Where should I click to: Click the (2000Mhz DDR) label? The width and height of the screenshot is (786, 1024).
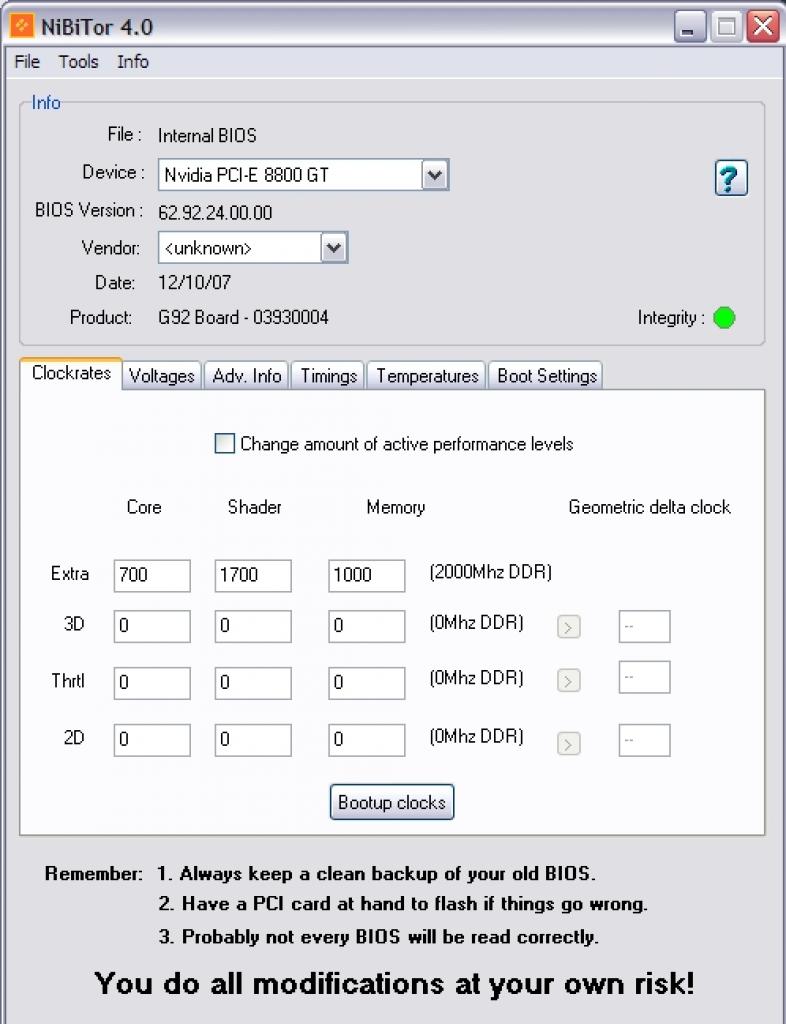click(490, 573)
